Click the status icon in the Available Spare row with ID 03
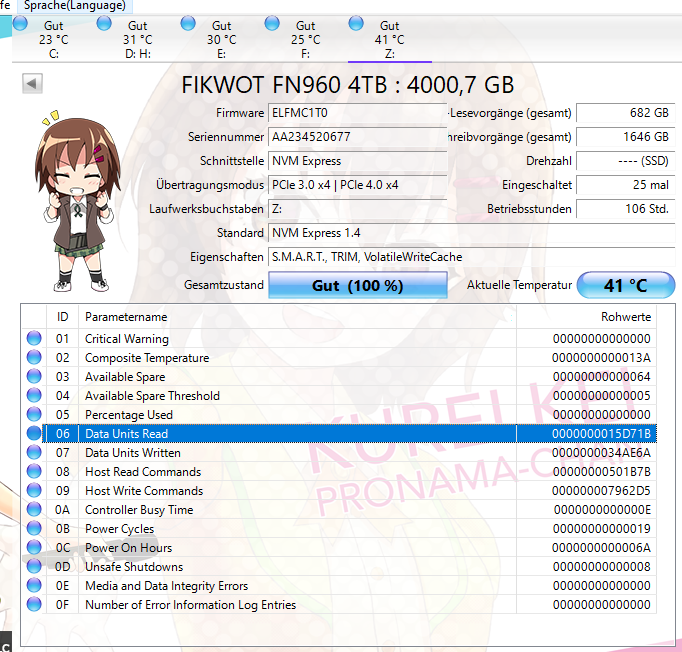This screenshot has height=652, width=682. point(34,376)
